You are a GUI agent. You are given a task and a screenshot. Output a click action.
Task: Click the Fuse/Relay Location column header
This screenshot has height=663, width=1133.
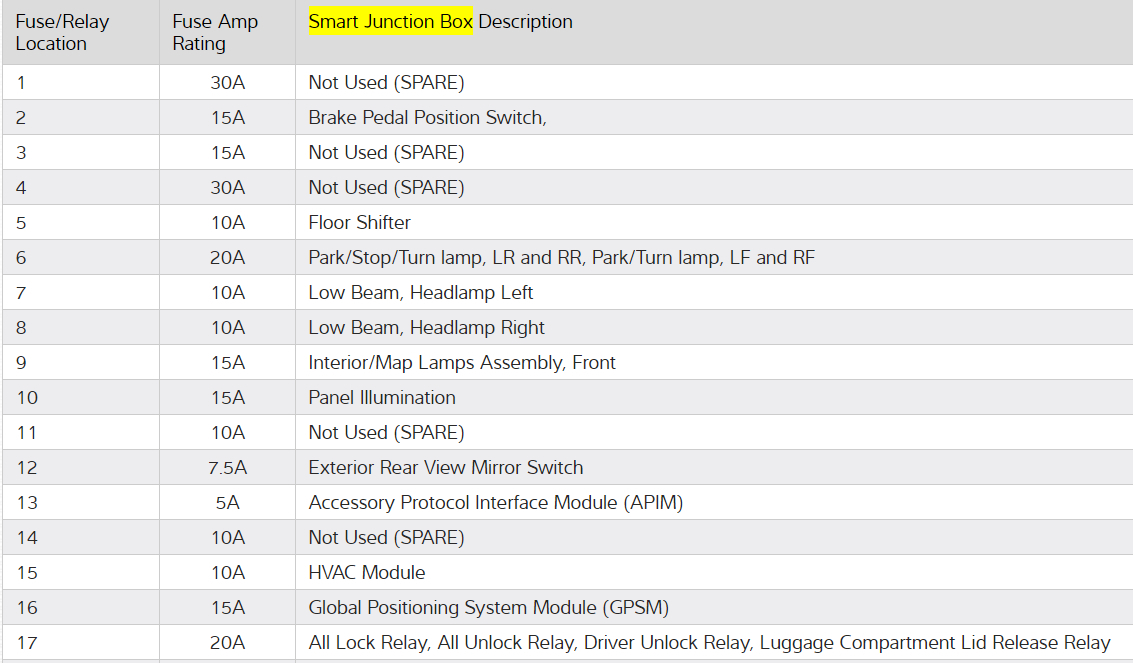point(63,33)
